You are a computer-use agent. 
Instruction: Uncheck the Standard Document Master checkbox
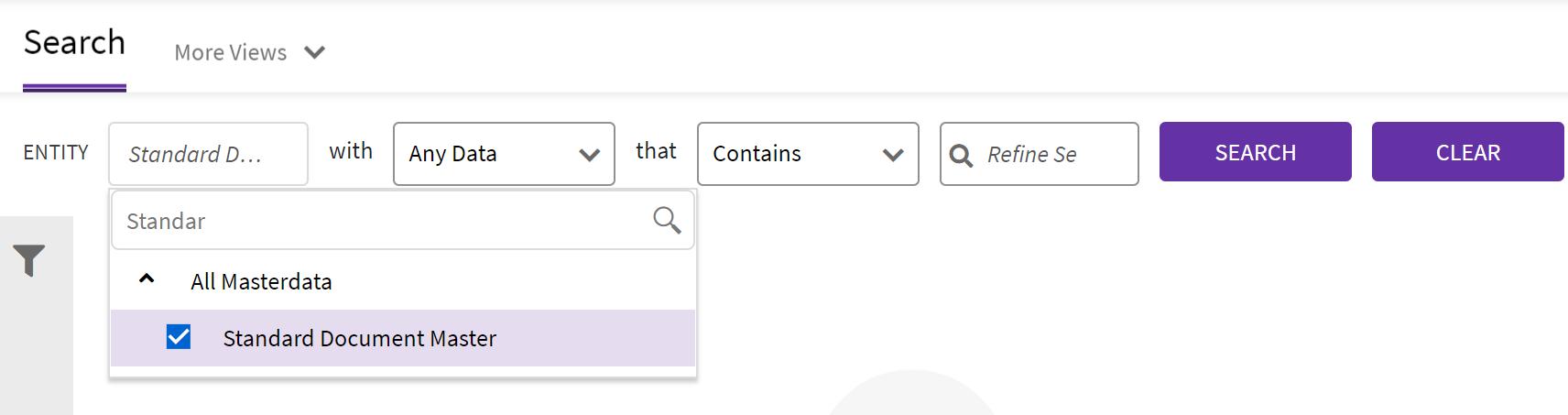[x=179, y=337]
